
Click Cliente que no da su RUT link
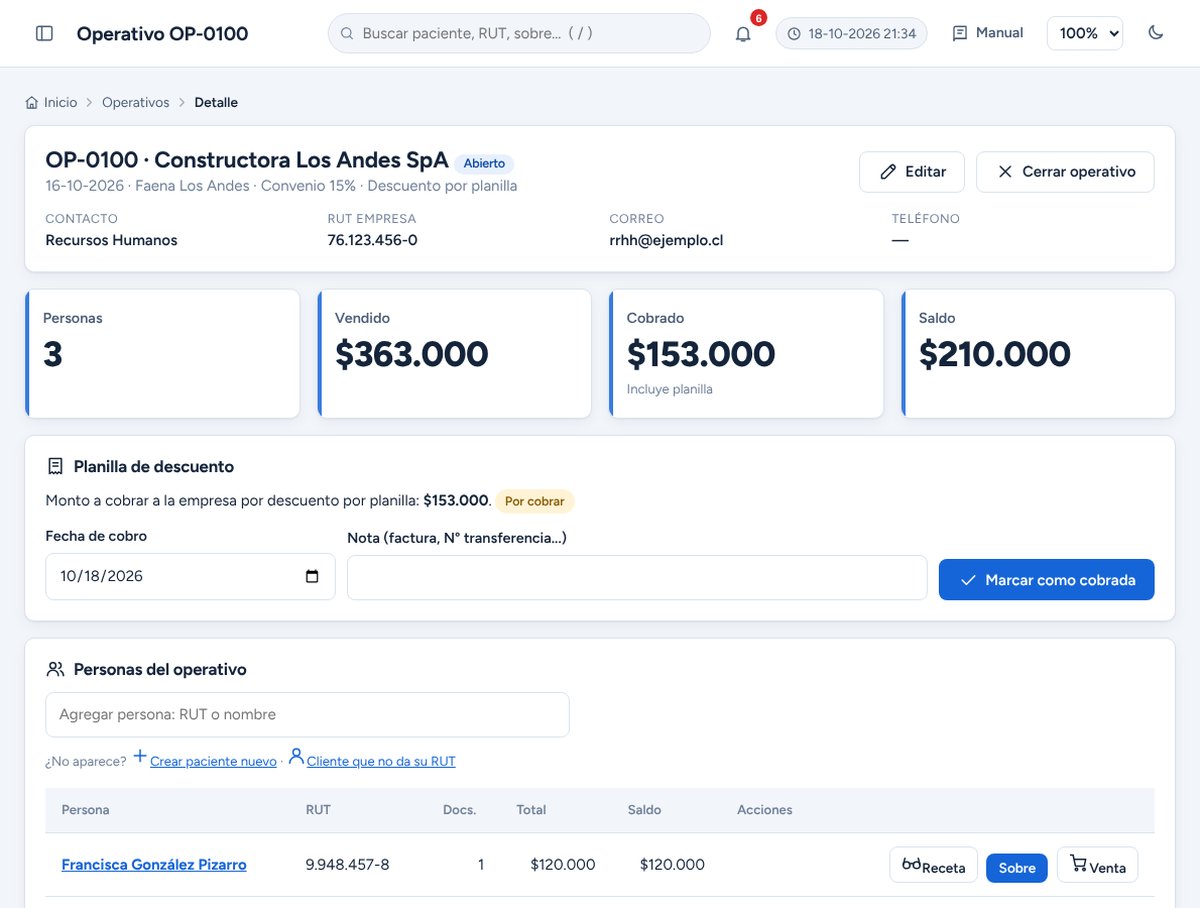(x=381, y=761)
